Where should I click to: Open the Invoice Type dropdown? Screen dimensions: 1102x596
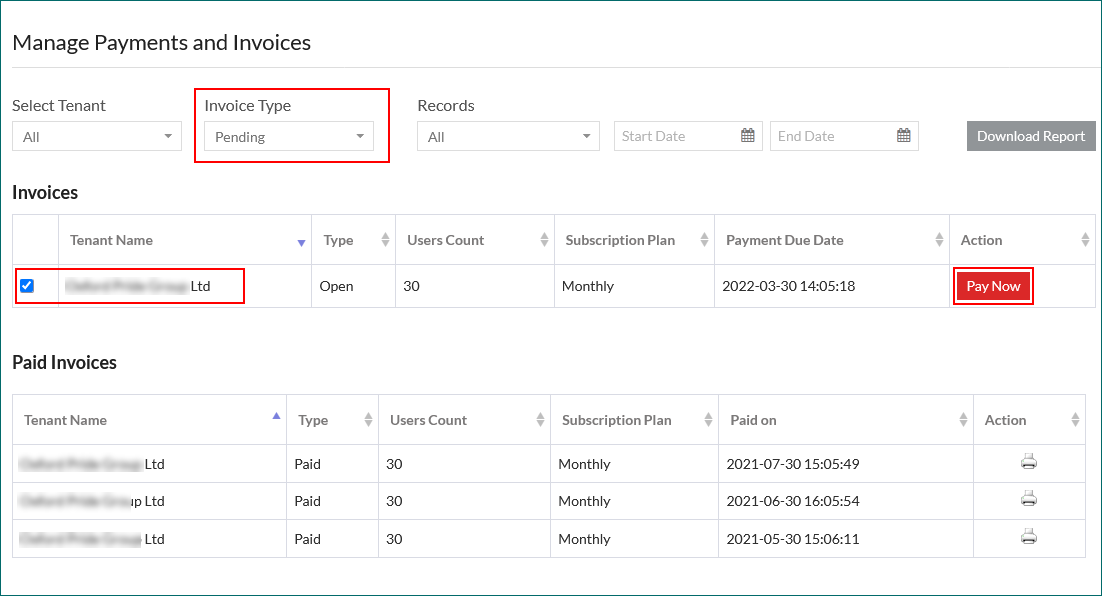coord(288,137)
